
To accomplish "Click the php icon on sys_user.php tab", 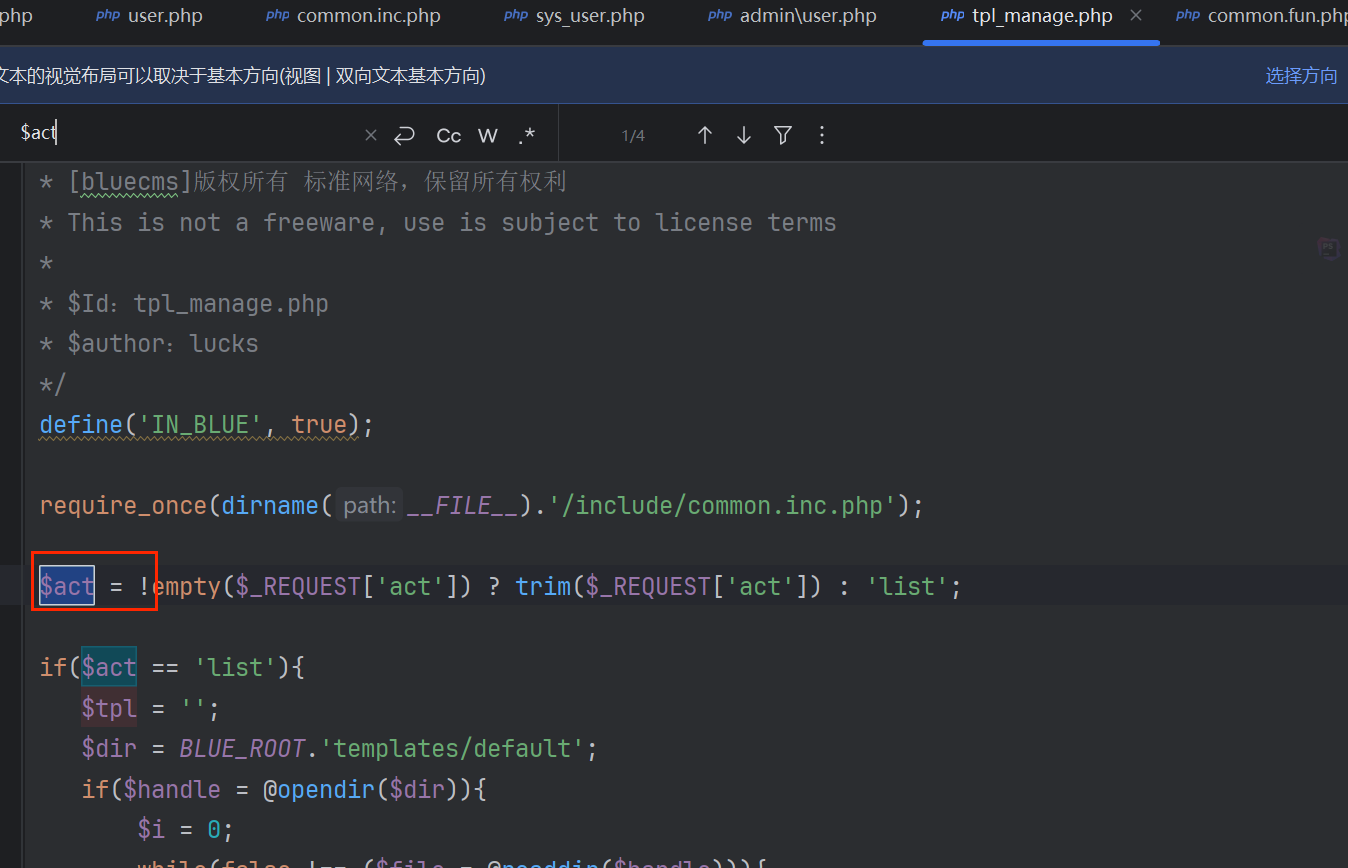I will point(516,16).
